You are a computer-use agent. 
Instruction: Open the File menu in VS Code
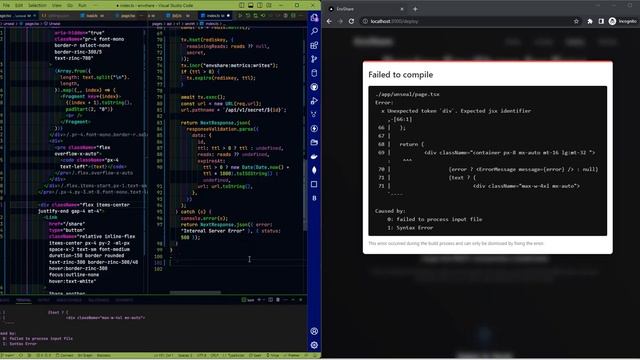[x=6, y=5]
